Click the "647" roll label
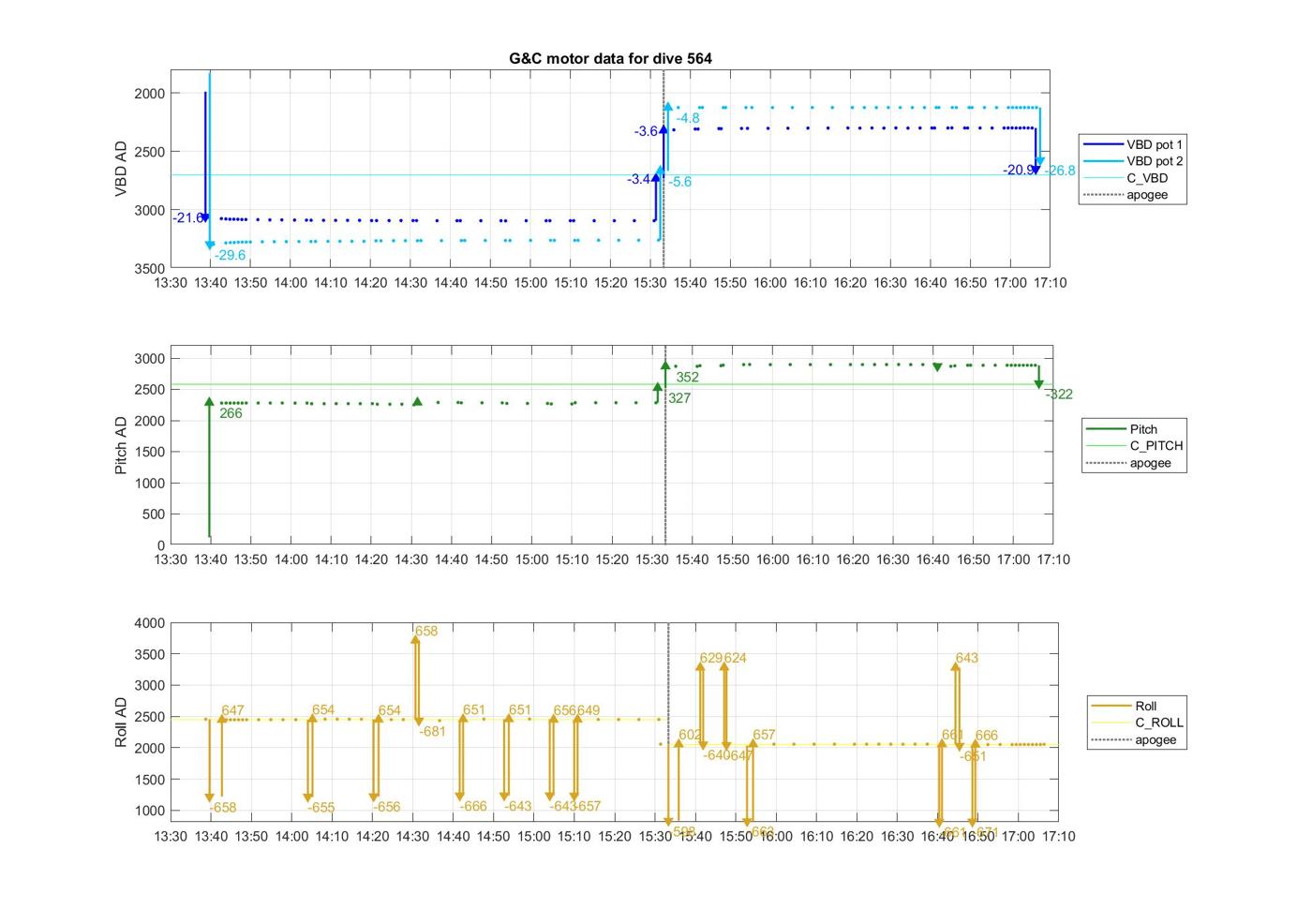Screen dimensions: 1312x924 (x=232, y=711)
